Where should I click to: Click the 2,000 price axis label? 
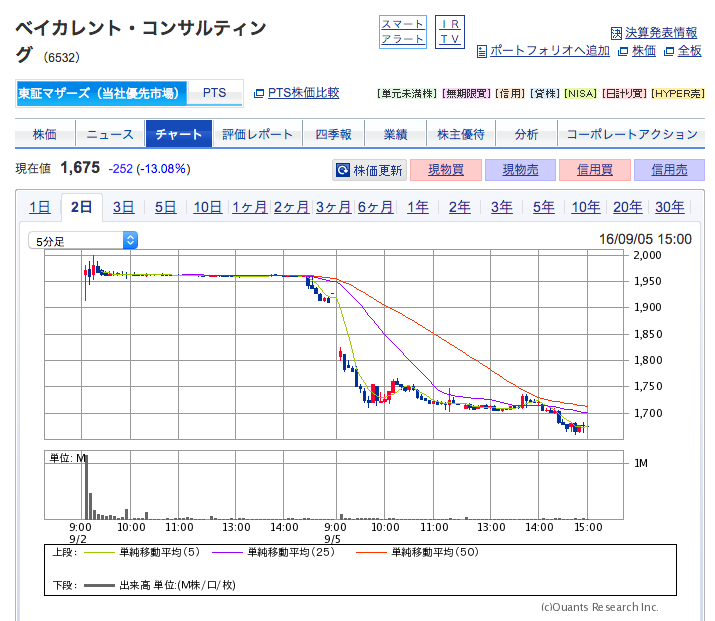click(648, 255)
